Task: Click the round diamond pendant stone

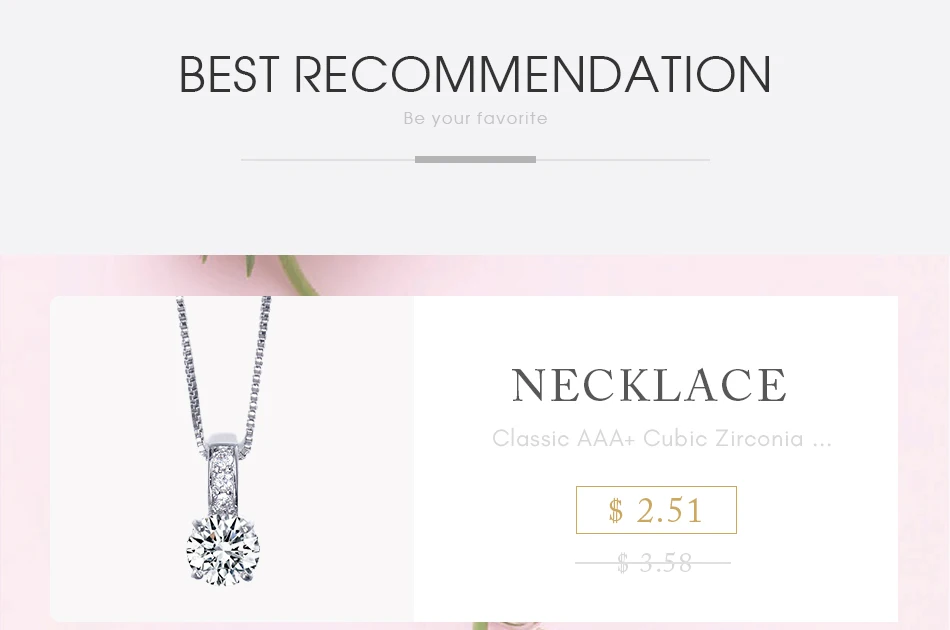Action: [x=222, y=549]
